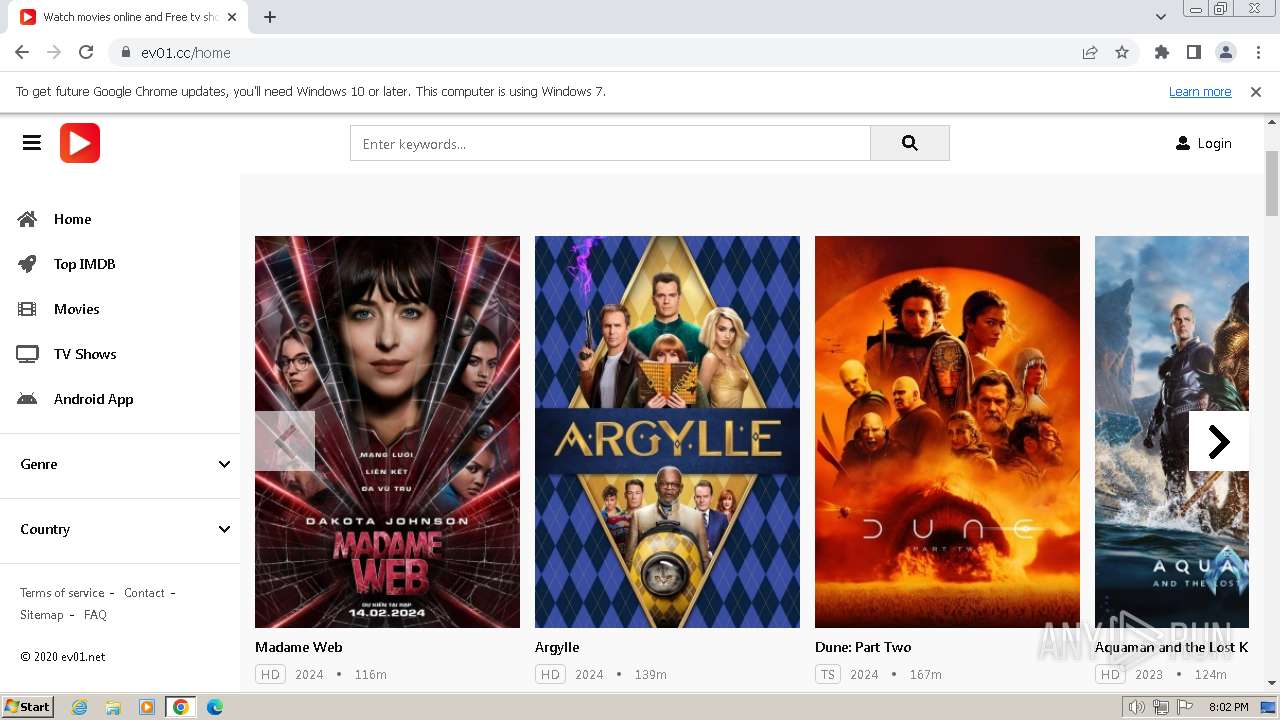Open Internet Explorer from taskbar
This screenshot has width=1280, height=720.
click(x=79, y=707)
